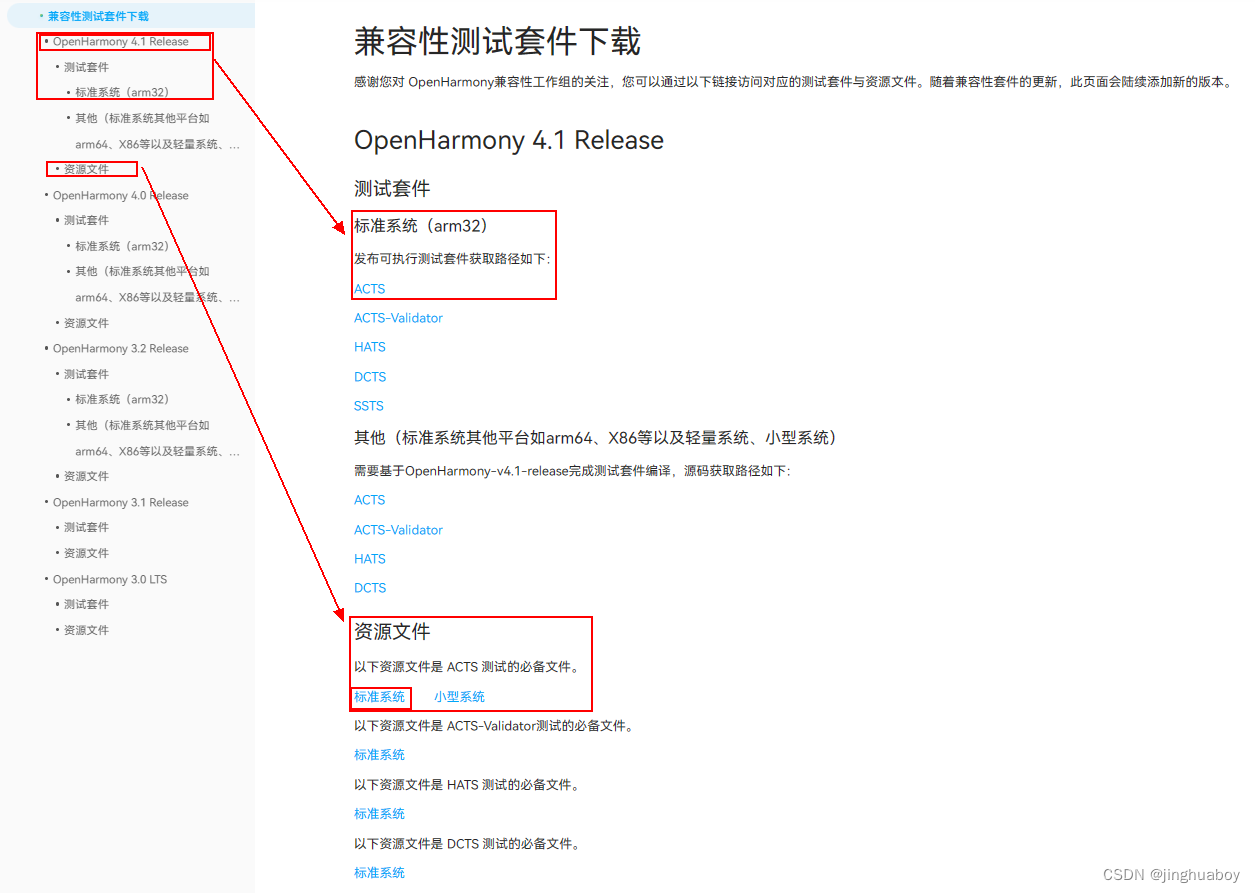Select 标准系统（arm32）under 4.0 Release sidebar

(122, 246)
